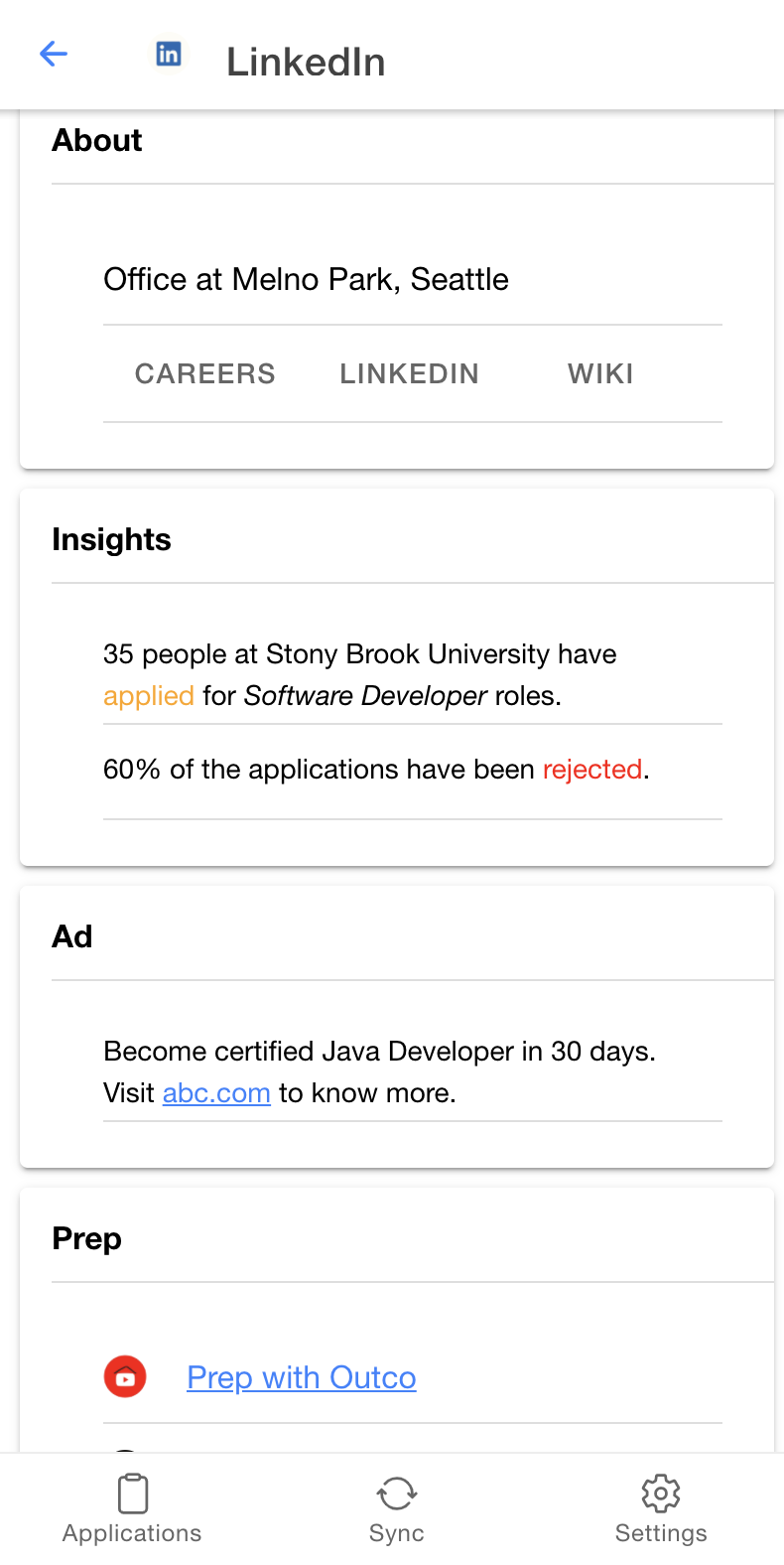Open Applications via the clipboard icon
This screenshot has width=784, height=1565.
132,1494
